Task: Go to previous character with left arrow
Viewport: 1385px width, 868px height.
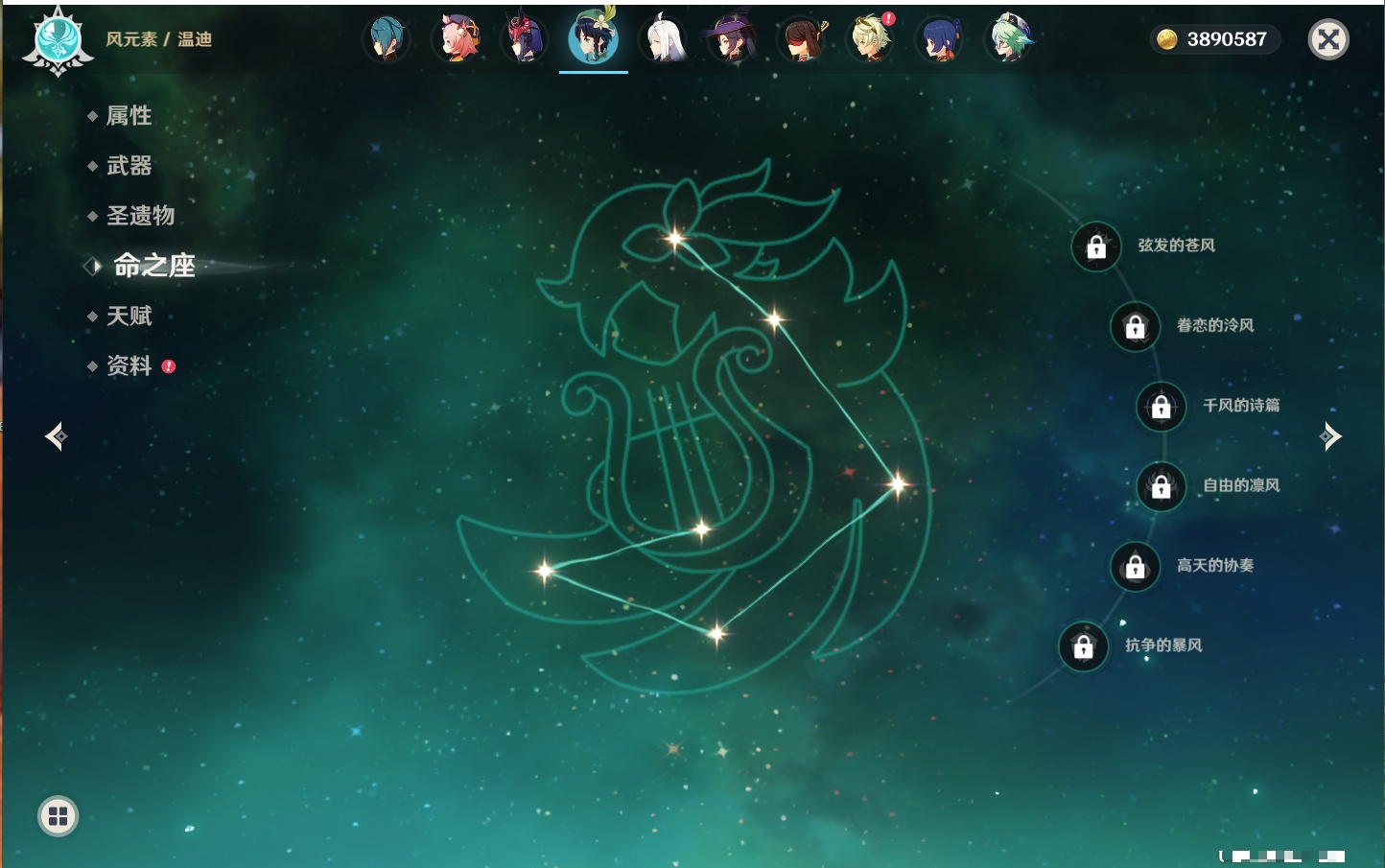Action: (x=57, y=436)
